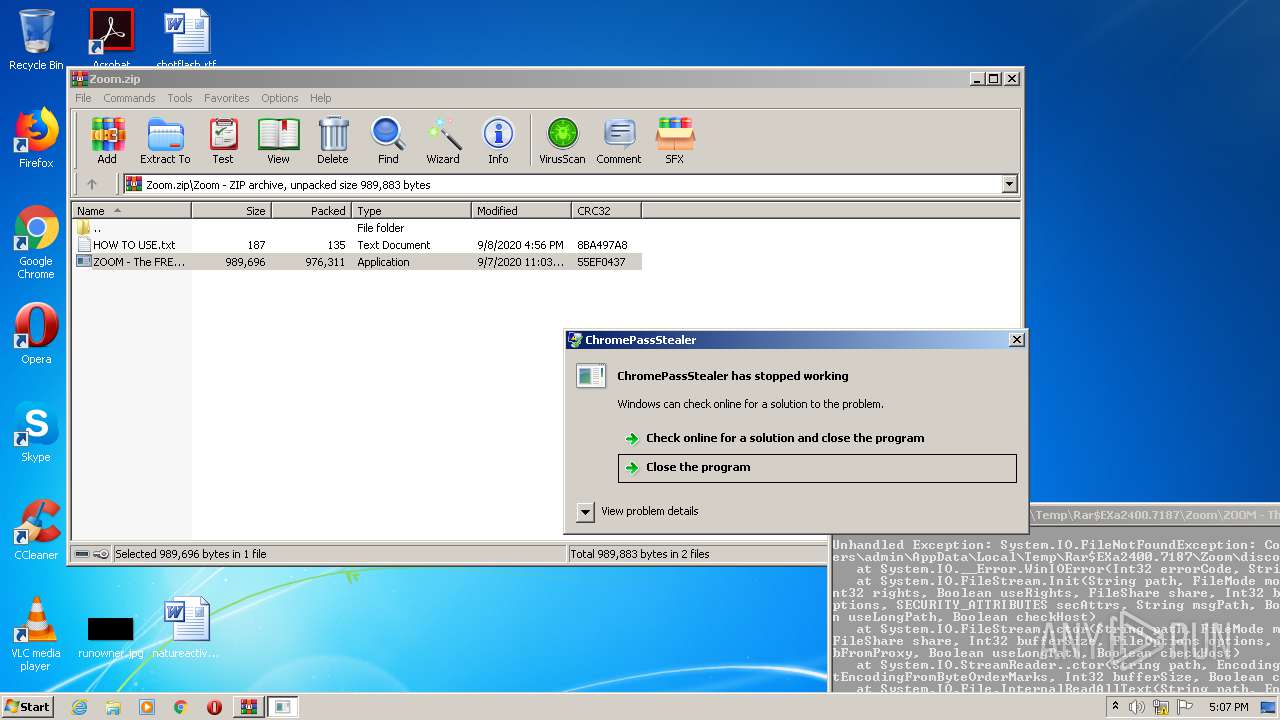1280x720 pixels.
Task: Show hidden tray icons arrow
Action: click(1116, 707)
